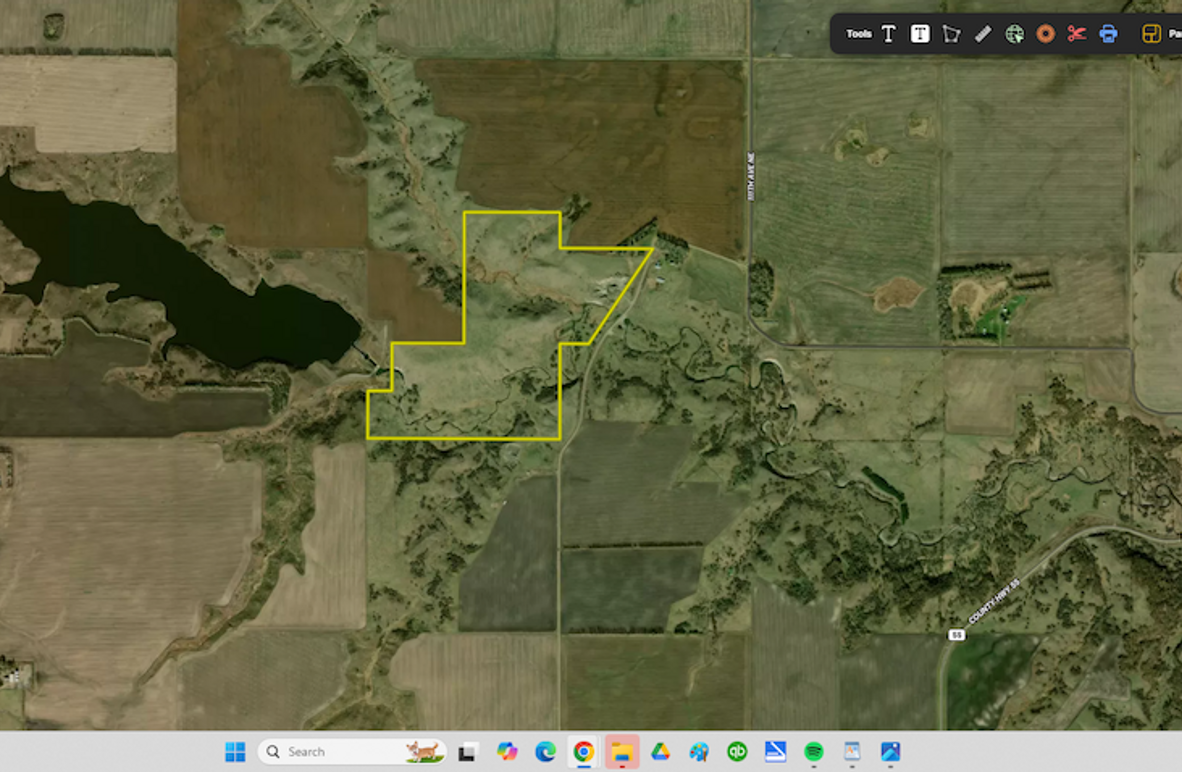Open the Windows Start menu

coord(235,752)
